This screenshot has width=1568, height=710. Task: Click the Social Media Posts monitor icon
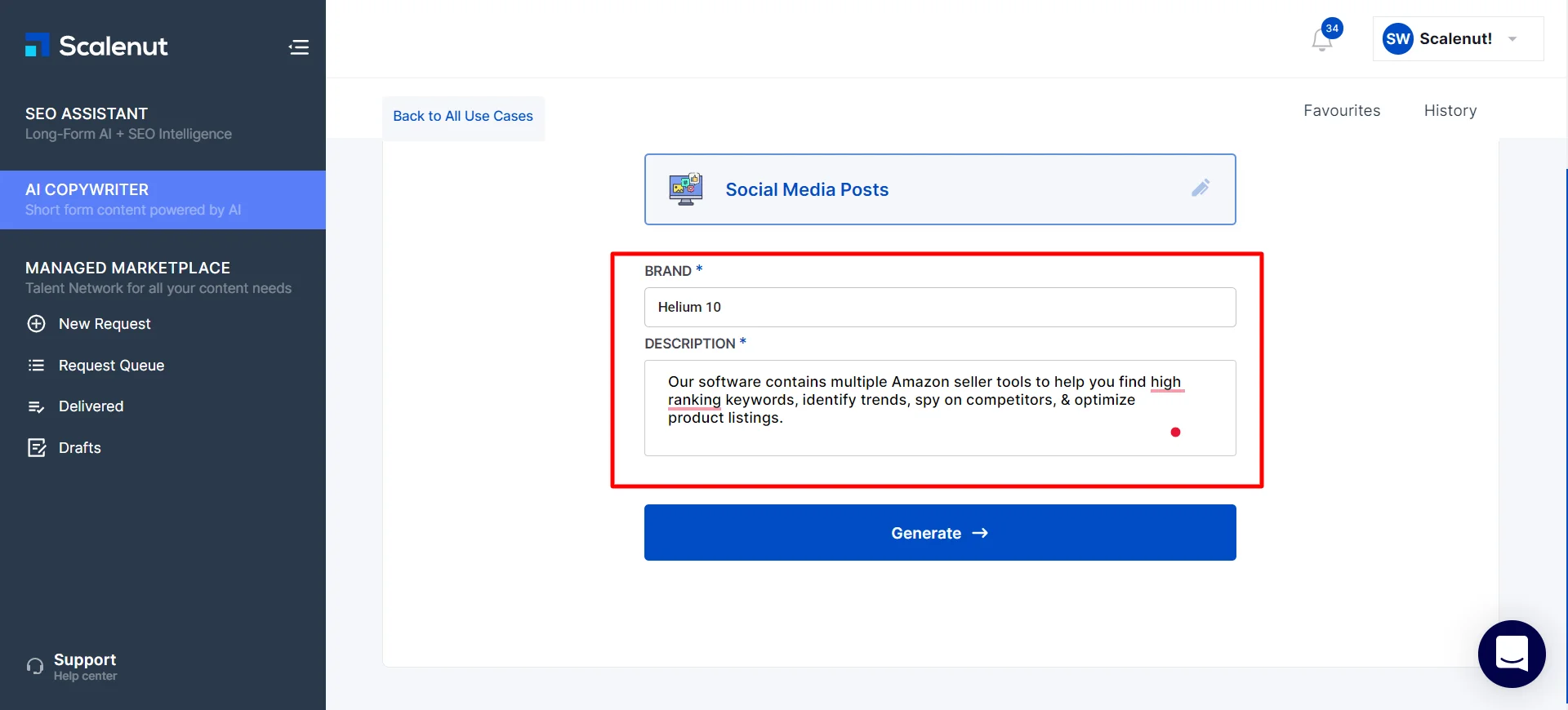[686, 189]
